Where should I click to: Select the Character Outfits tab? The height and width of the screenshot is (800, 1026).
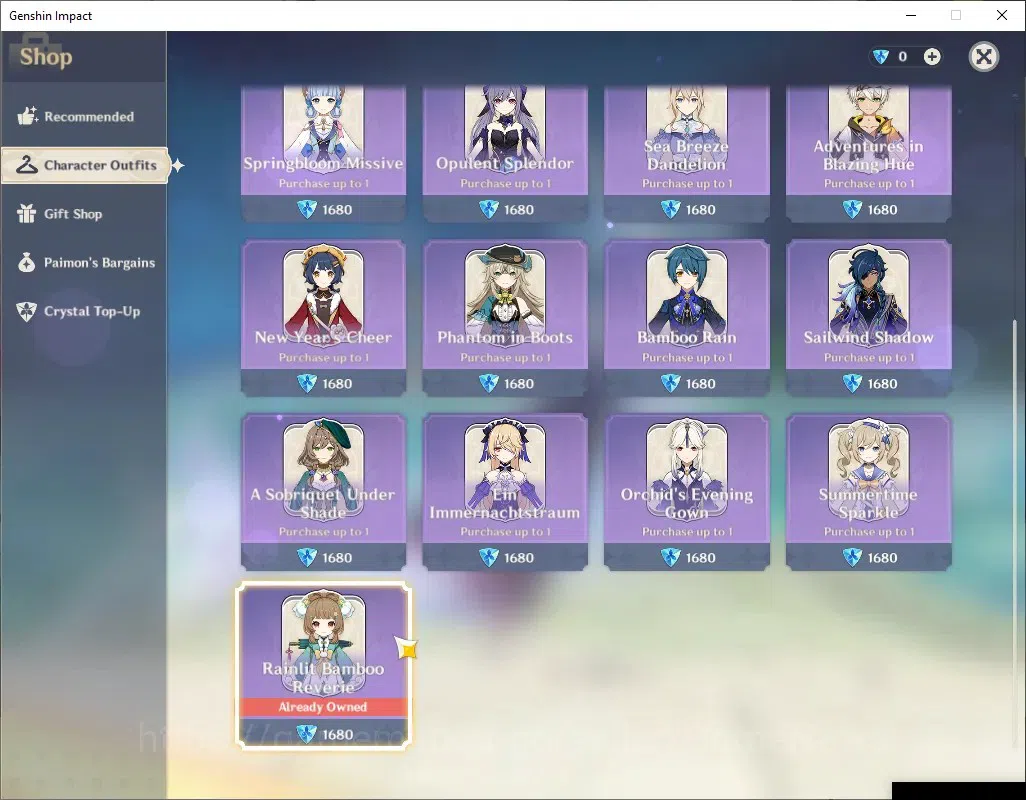(85, 165)
